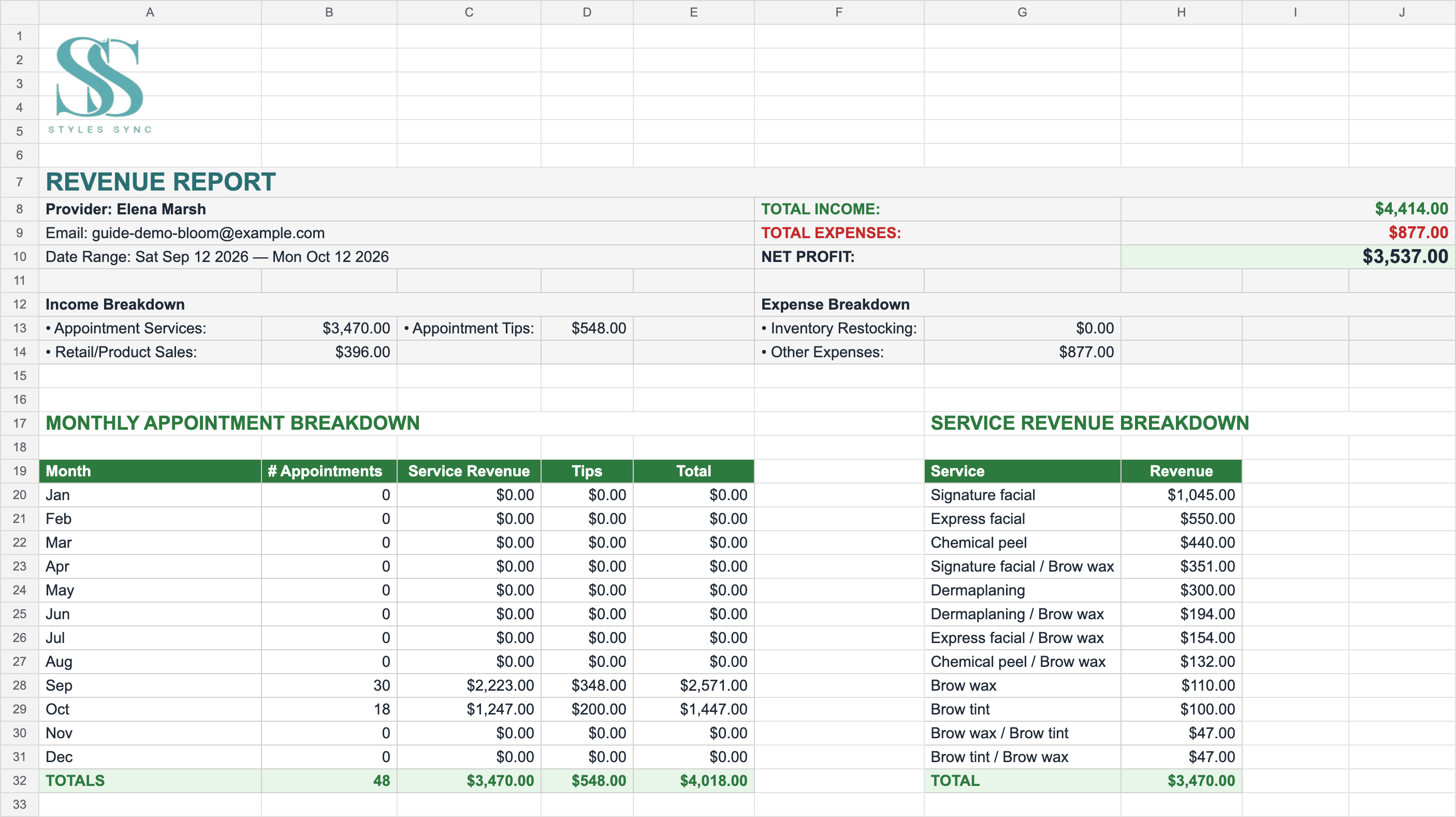This screenshot has height=817, width=1456.
Task: Select the Date Range cell
Action: [x=396, y=256]
